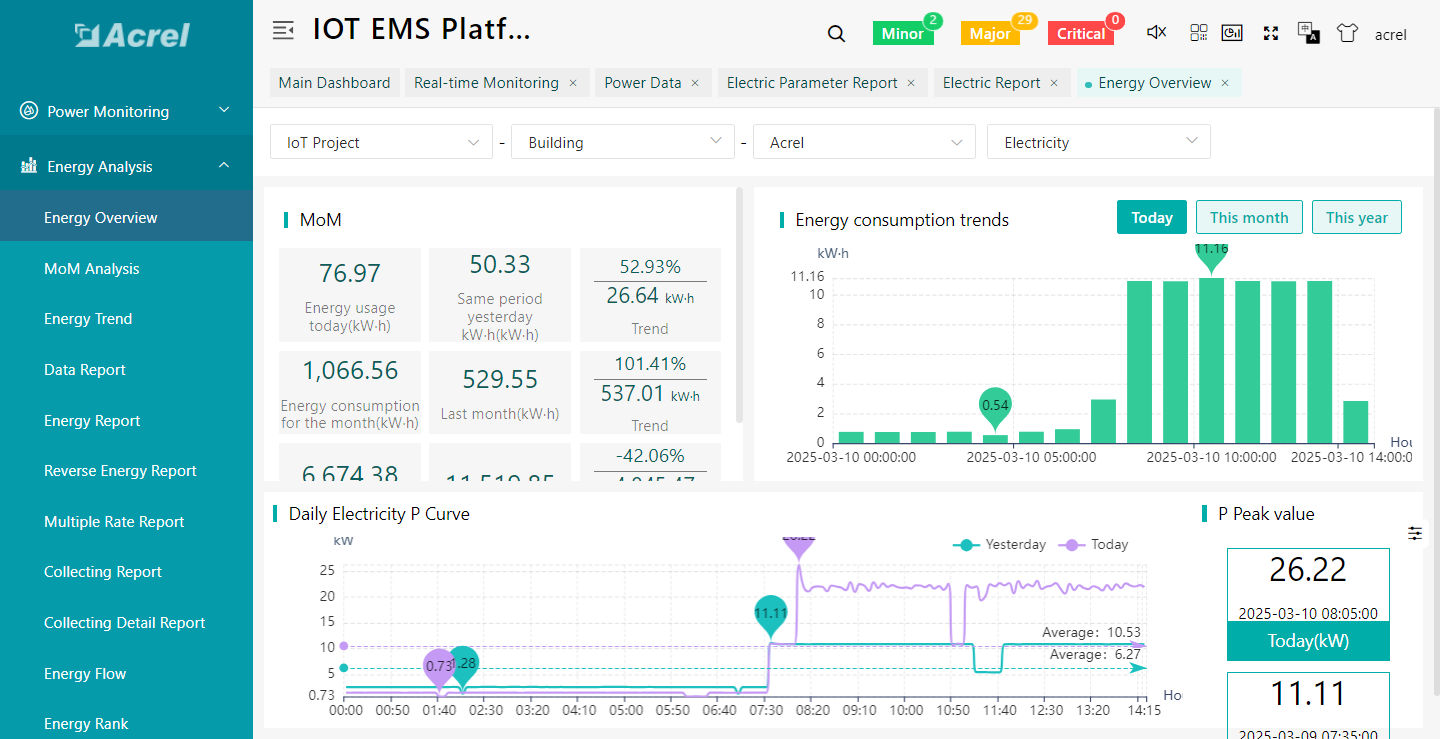
Task: Switch to the Real-time Monitoring tab
Action: coord(487,83)
